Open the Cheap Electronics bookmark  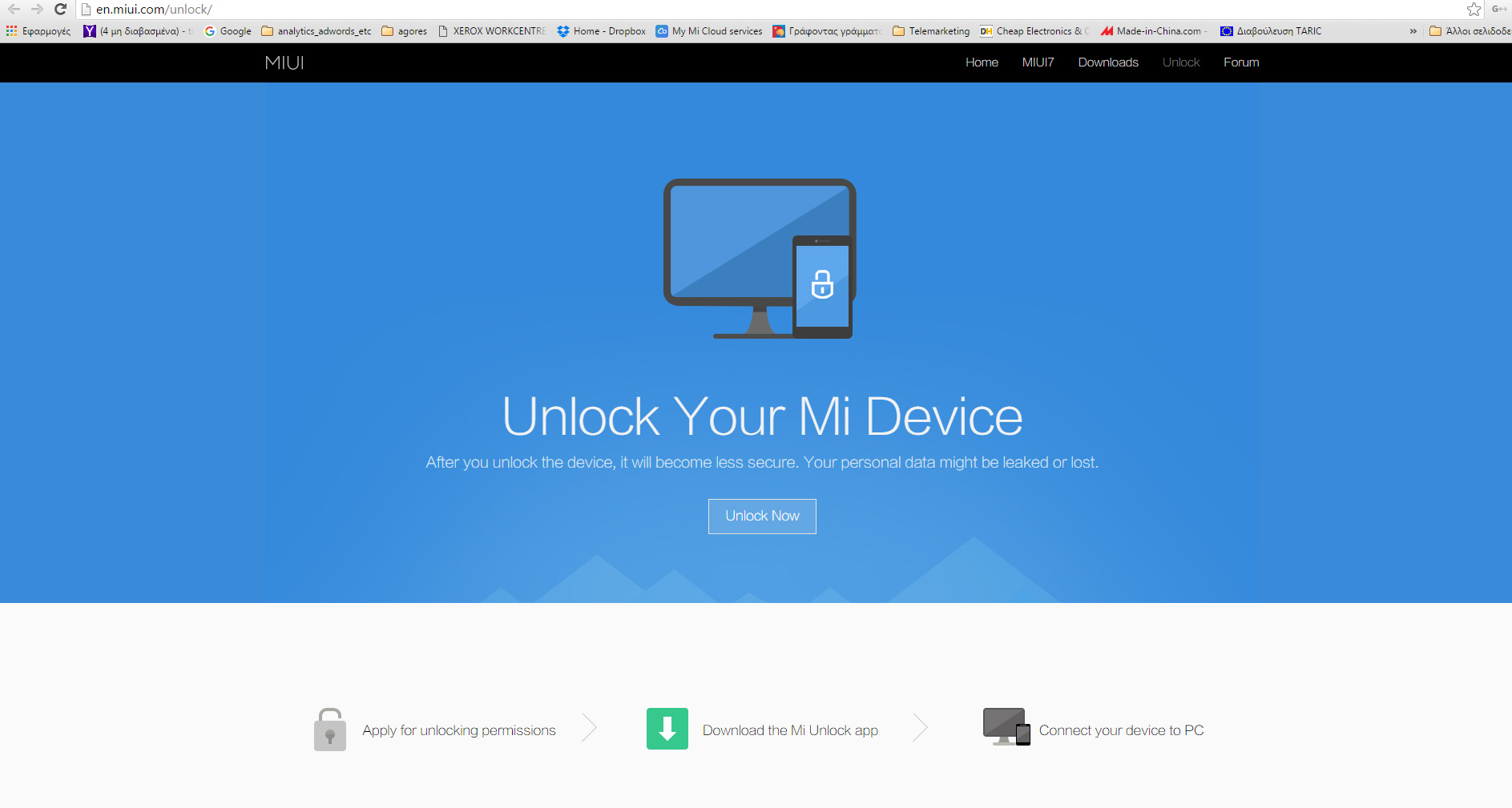[1034, 31]
